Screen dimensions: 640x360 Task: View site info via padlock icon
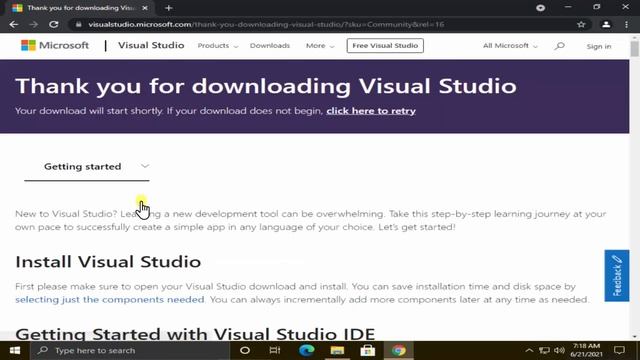click(x=78, y=24)
